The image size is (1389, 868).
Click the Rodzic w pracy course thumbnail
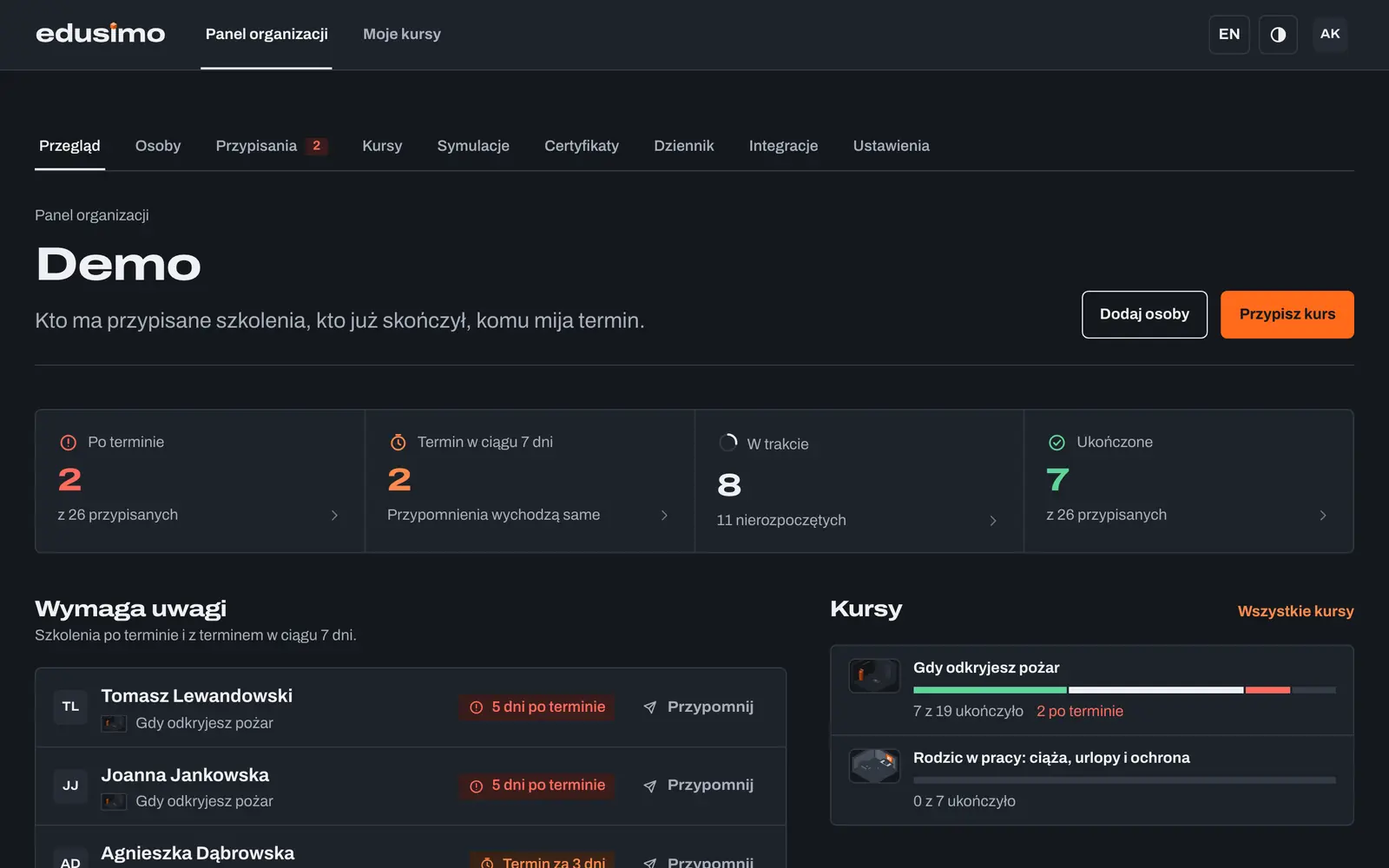[x=874, y=766]
